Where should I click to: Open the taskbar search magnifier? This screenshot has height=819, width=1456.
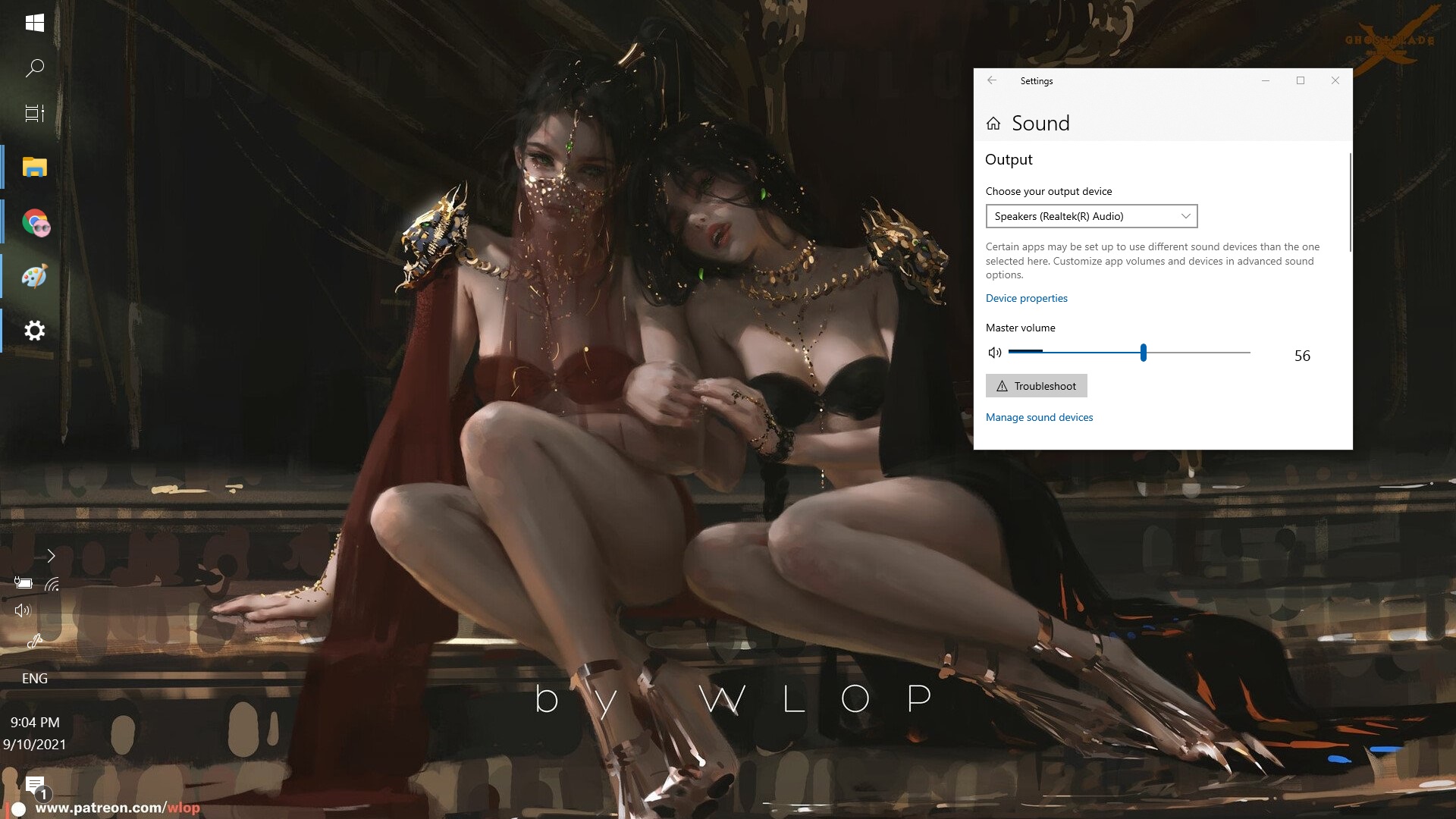click(x=34, y=68)
